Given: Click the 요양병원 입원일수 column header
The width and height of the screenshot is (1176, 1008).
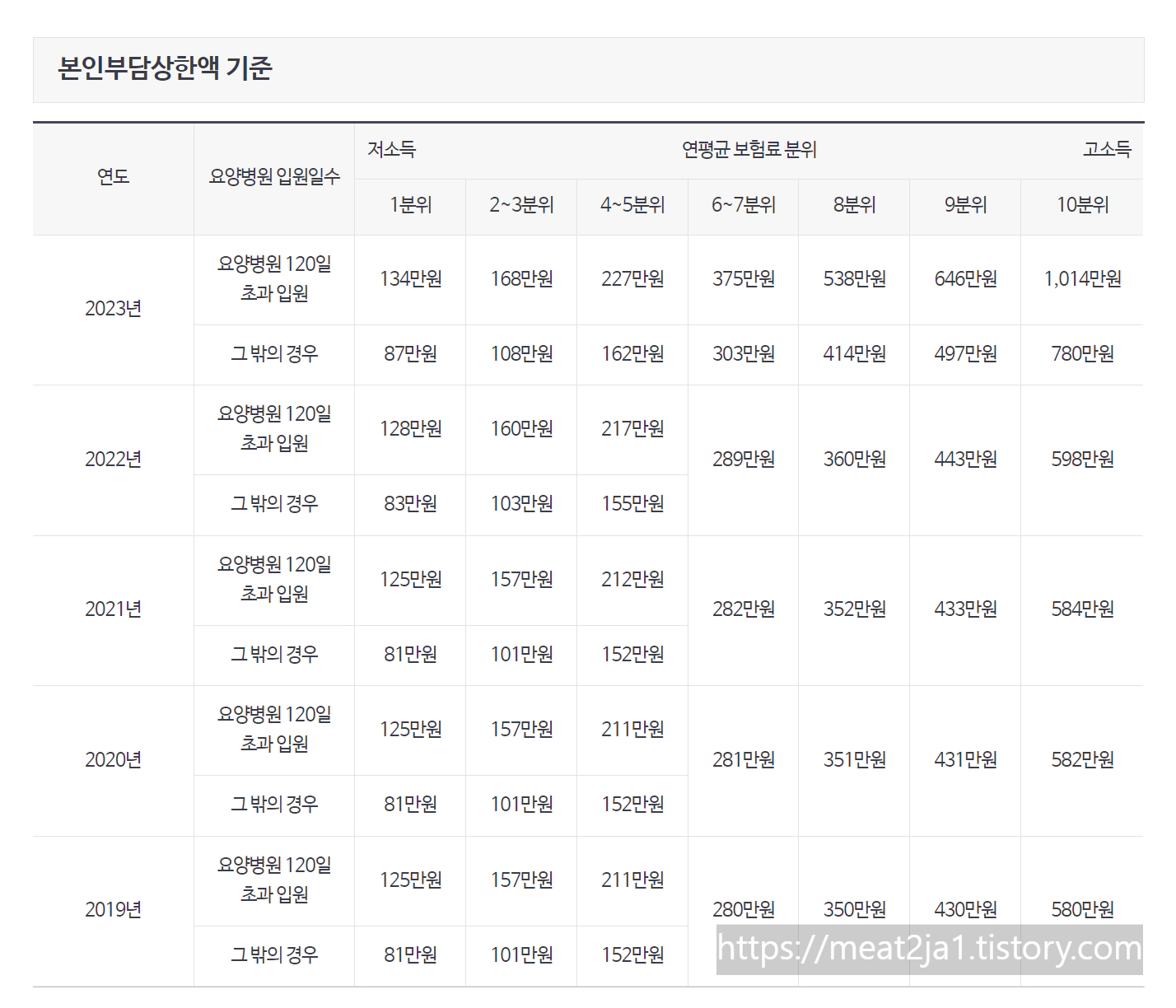Looking at the screenshot, I should point(274,176).
